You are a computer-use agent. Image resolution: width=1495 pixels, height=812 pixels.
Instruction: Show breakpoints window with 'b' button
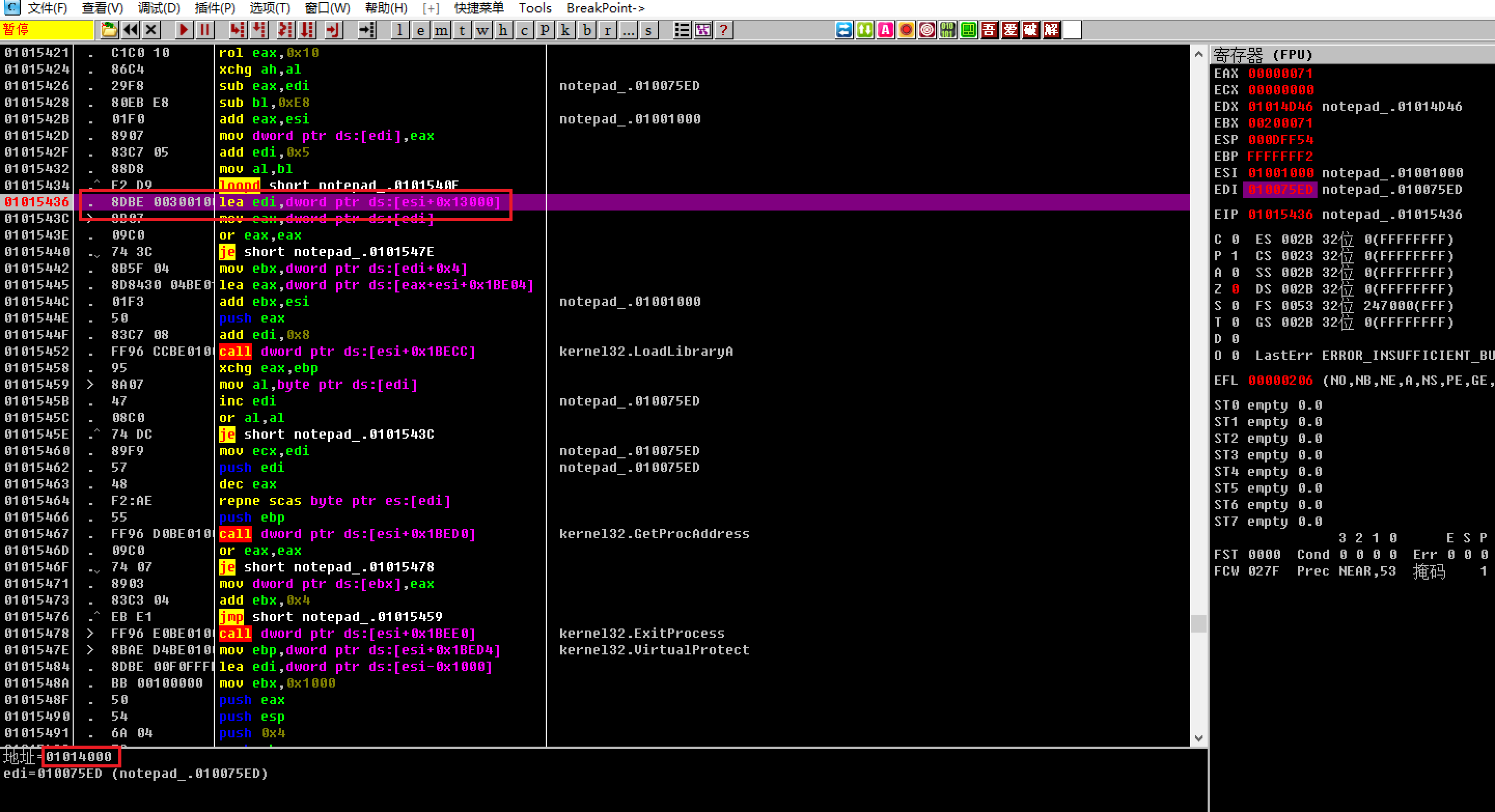click(587, 30)
